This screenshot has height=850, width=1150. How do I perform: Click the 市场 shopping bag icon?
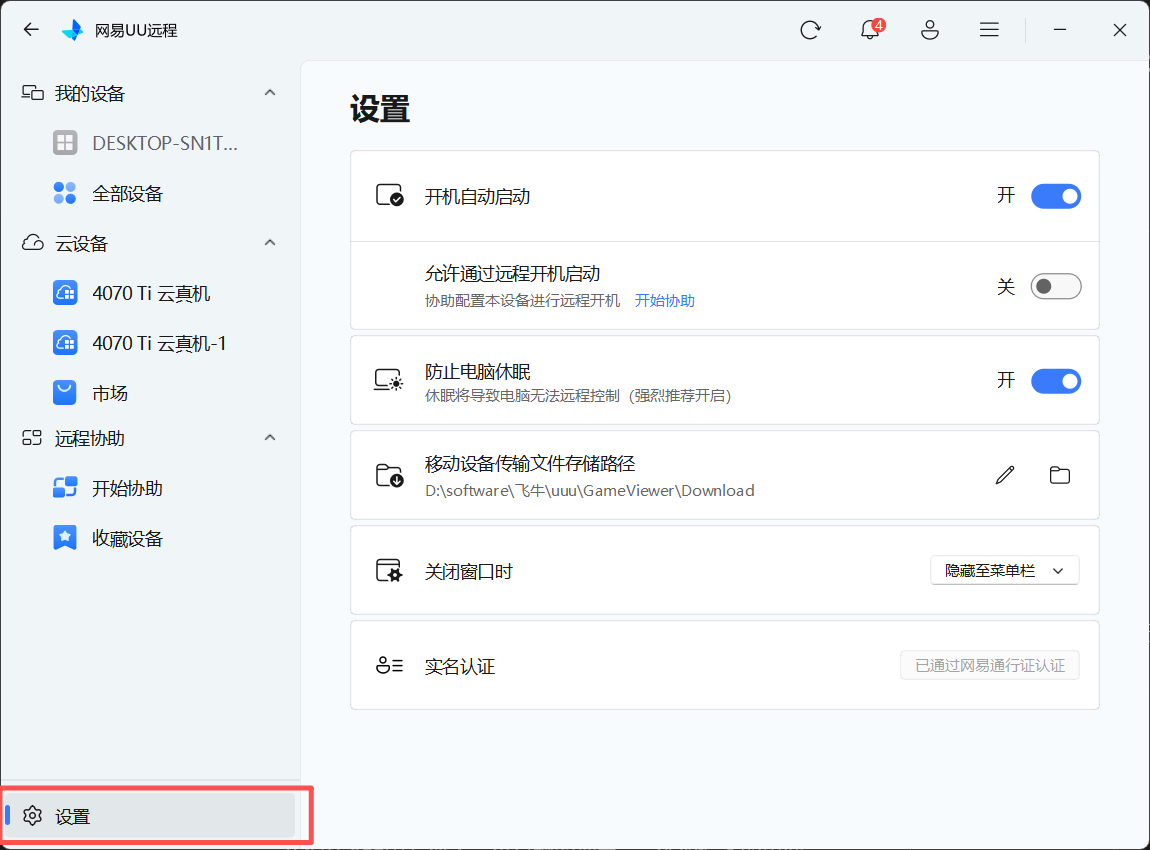tap(65, 392)
